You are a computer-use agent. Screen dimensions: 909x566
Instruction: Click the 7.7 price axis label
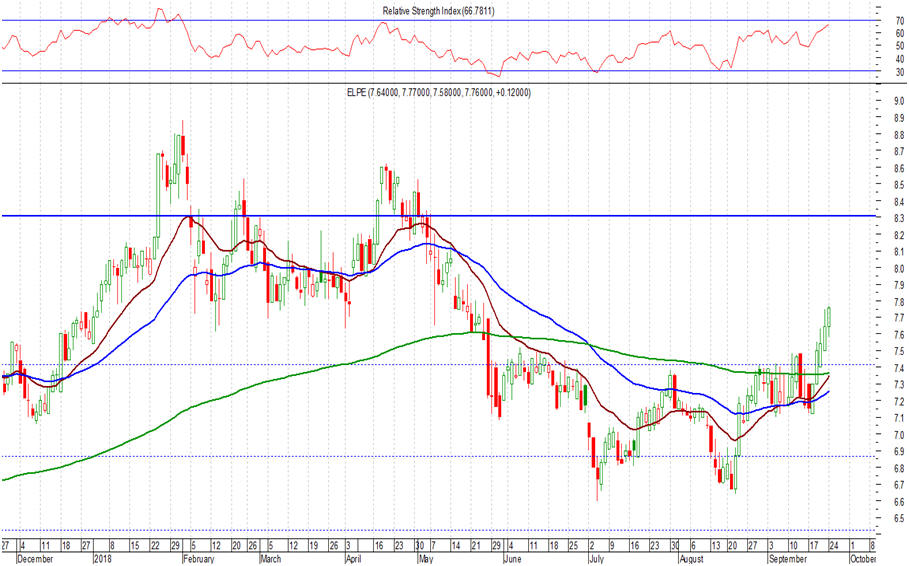pos(899,318)
